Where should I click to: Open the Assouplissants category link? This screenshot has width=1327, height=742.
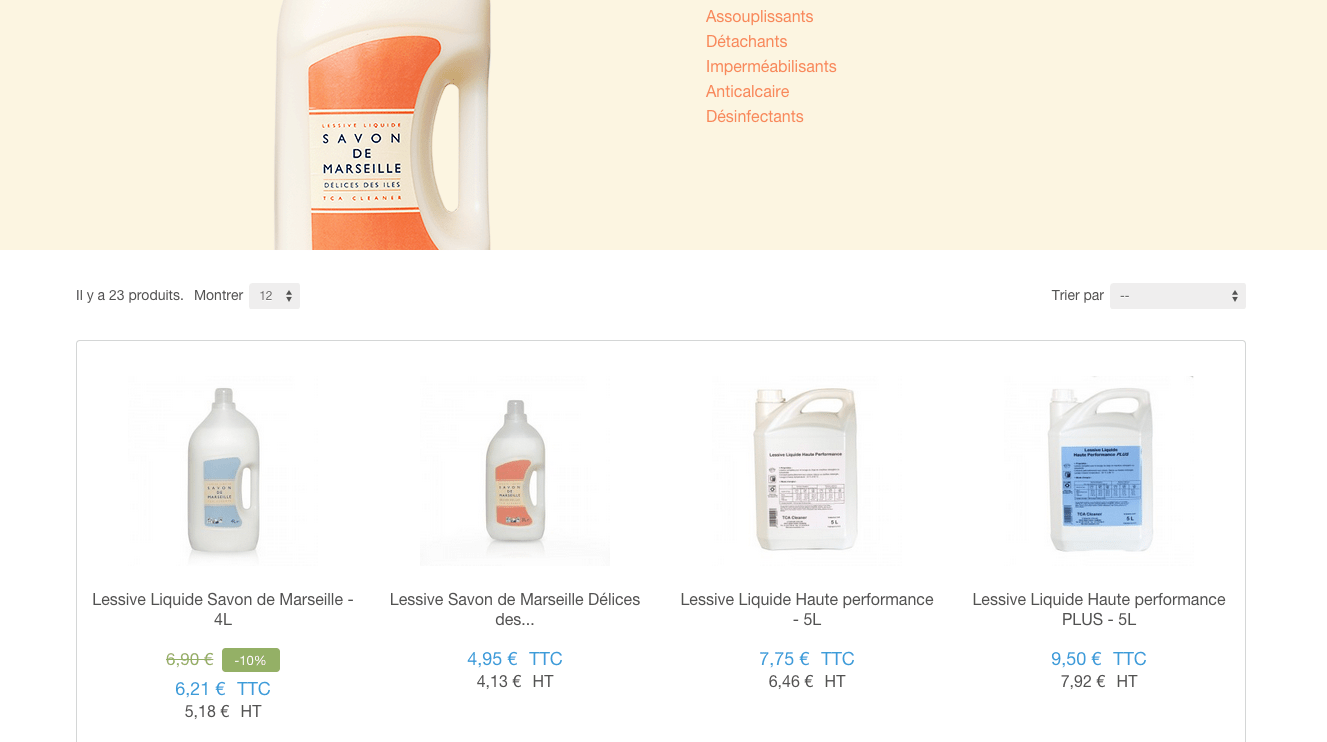pos(759,17)
